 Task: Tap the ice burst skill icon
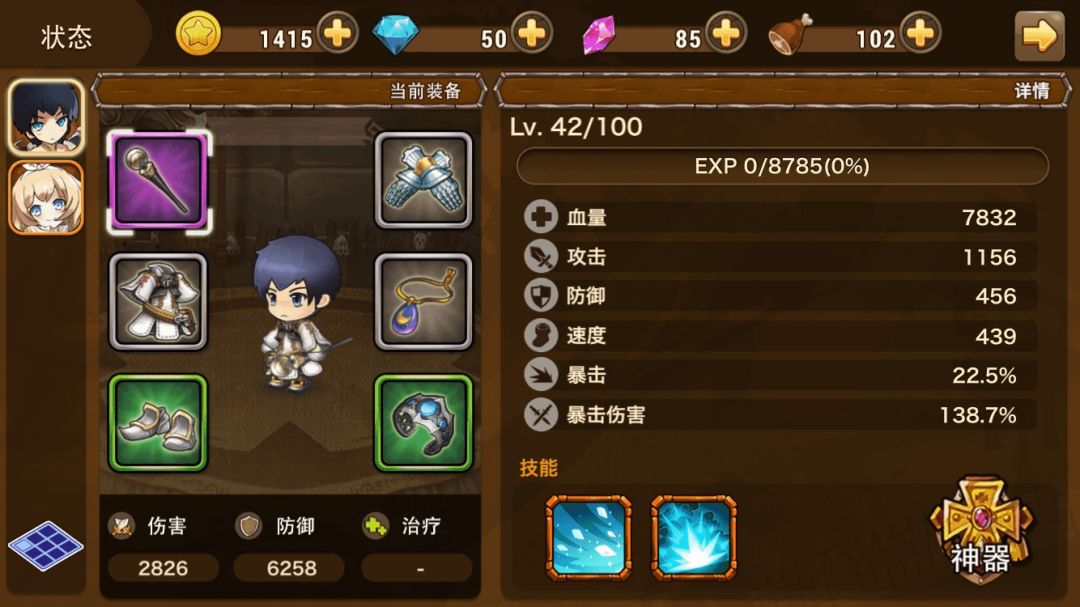pyautogui.click(x=694, y=537)
